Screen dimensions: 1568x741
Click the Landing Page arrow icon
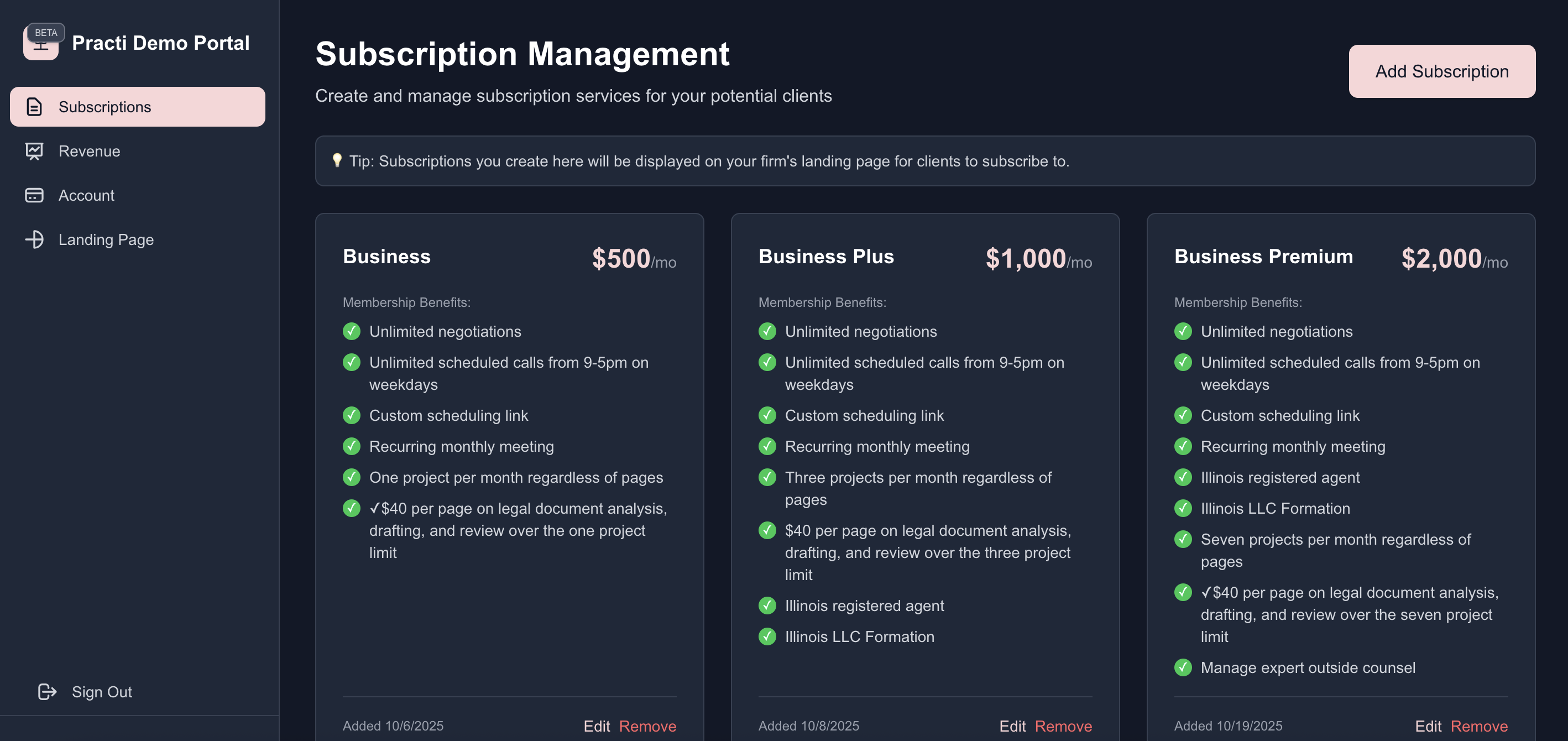pos(34,239)
